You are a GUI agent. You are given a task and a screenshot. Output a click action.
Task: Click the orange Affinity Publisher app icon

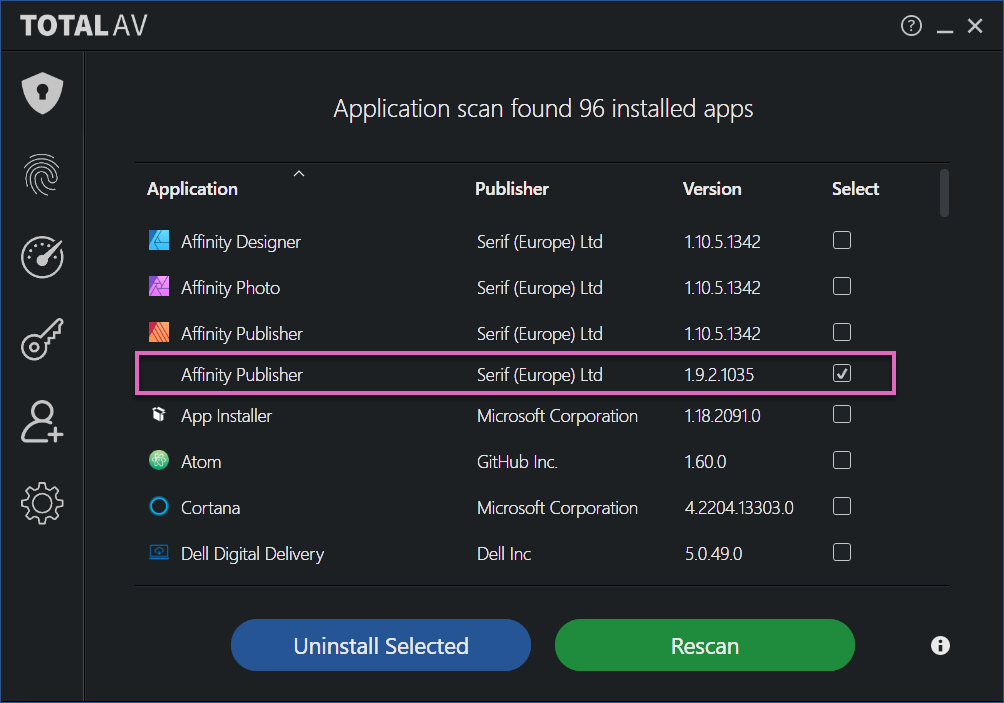(159, 332)
